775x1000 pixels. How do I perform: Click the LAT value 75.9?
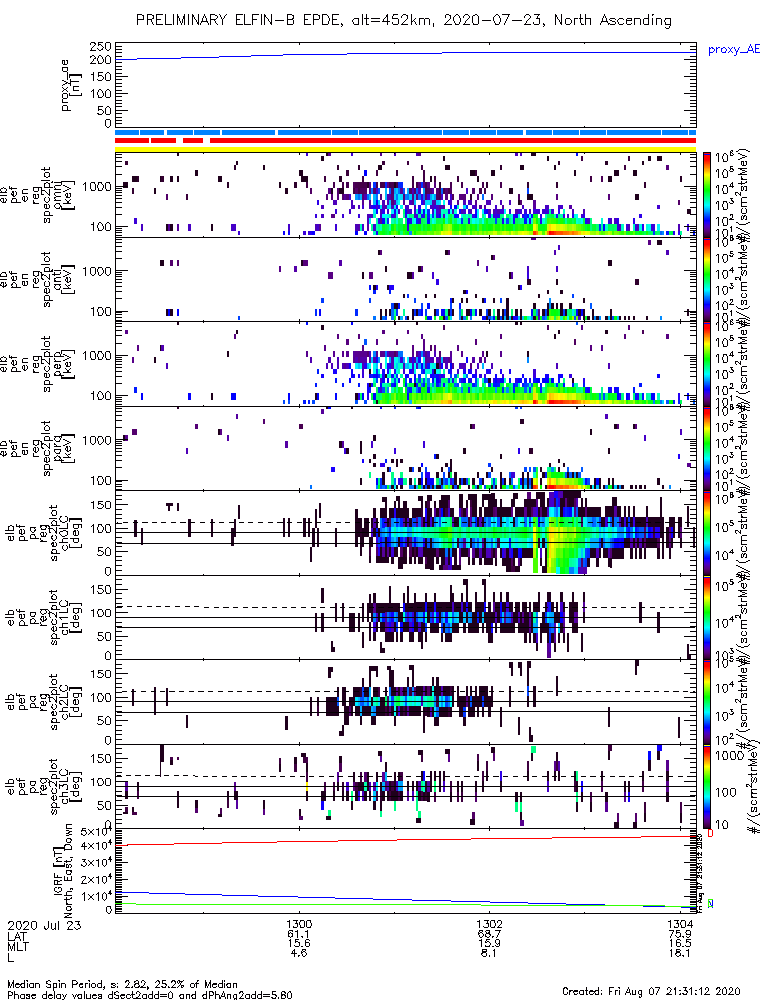(680, 934)
